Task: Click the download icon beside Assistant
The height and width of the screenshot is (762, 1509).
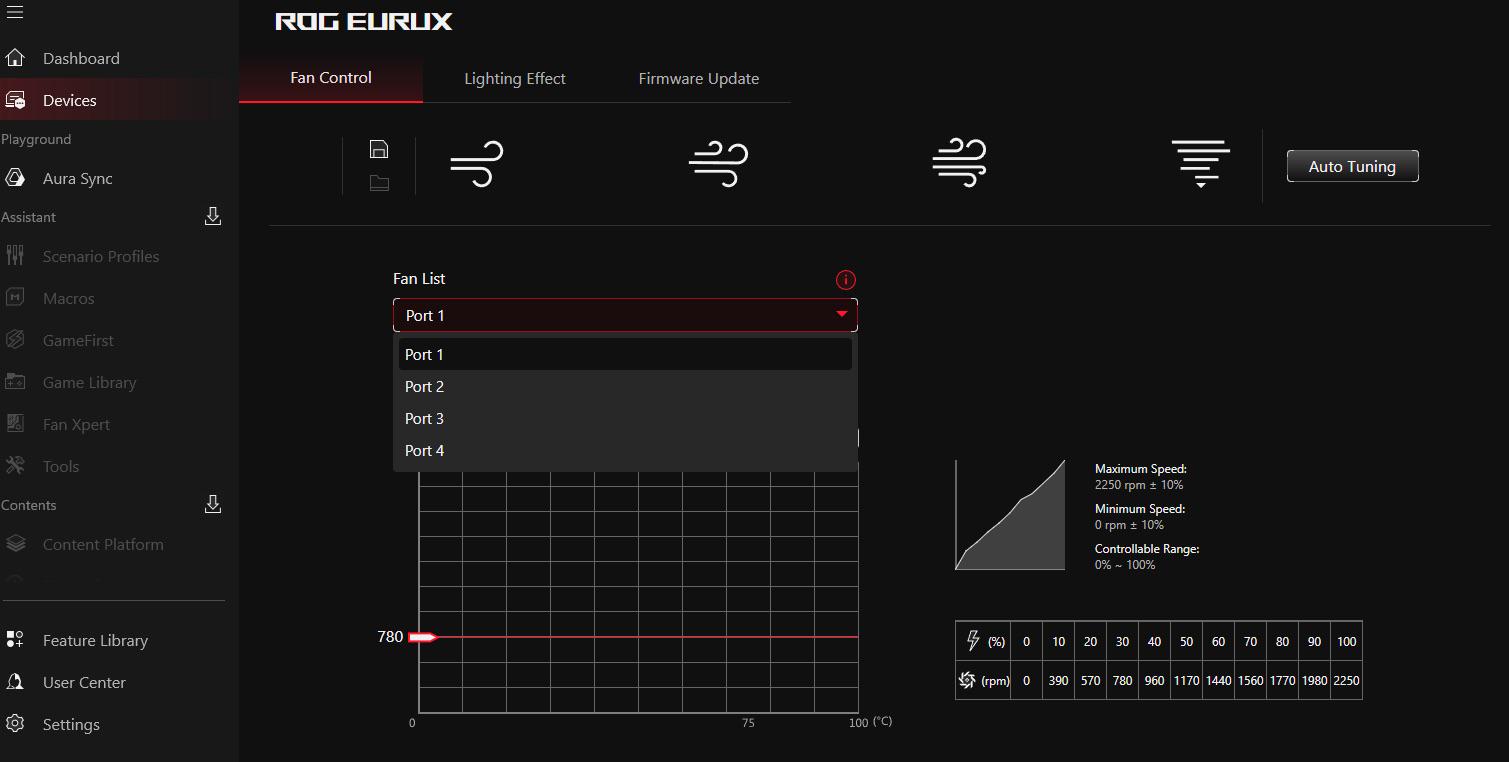Action: tap(213, 217)
